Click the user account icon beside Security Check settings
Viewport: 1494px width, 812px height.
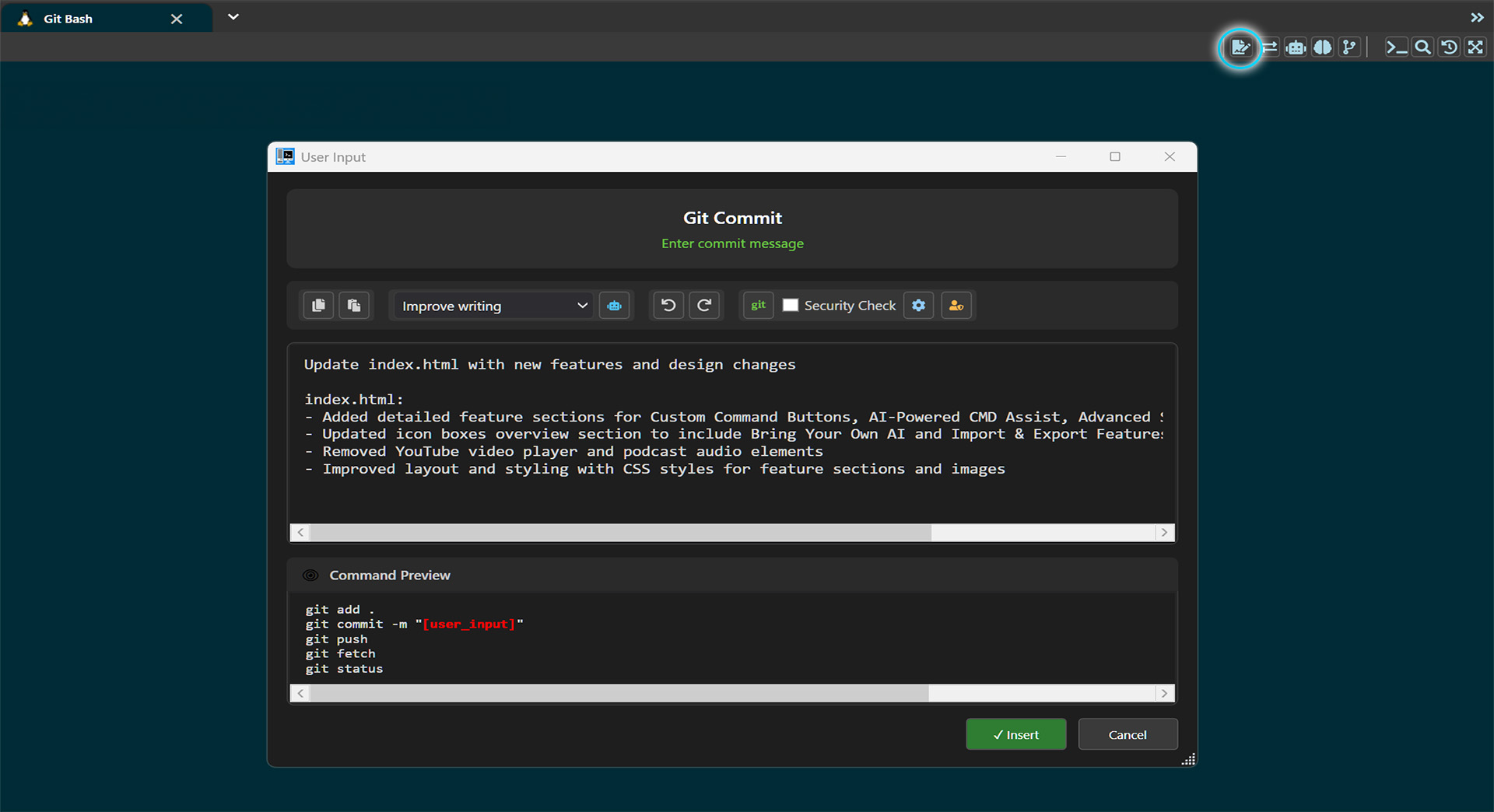(956, 305)
